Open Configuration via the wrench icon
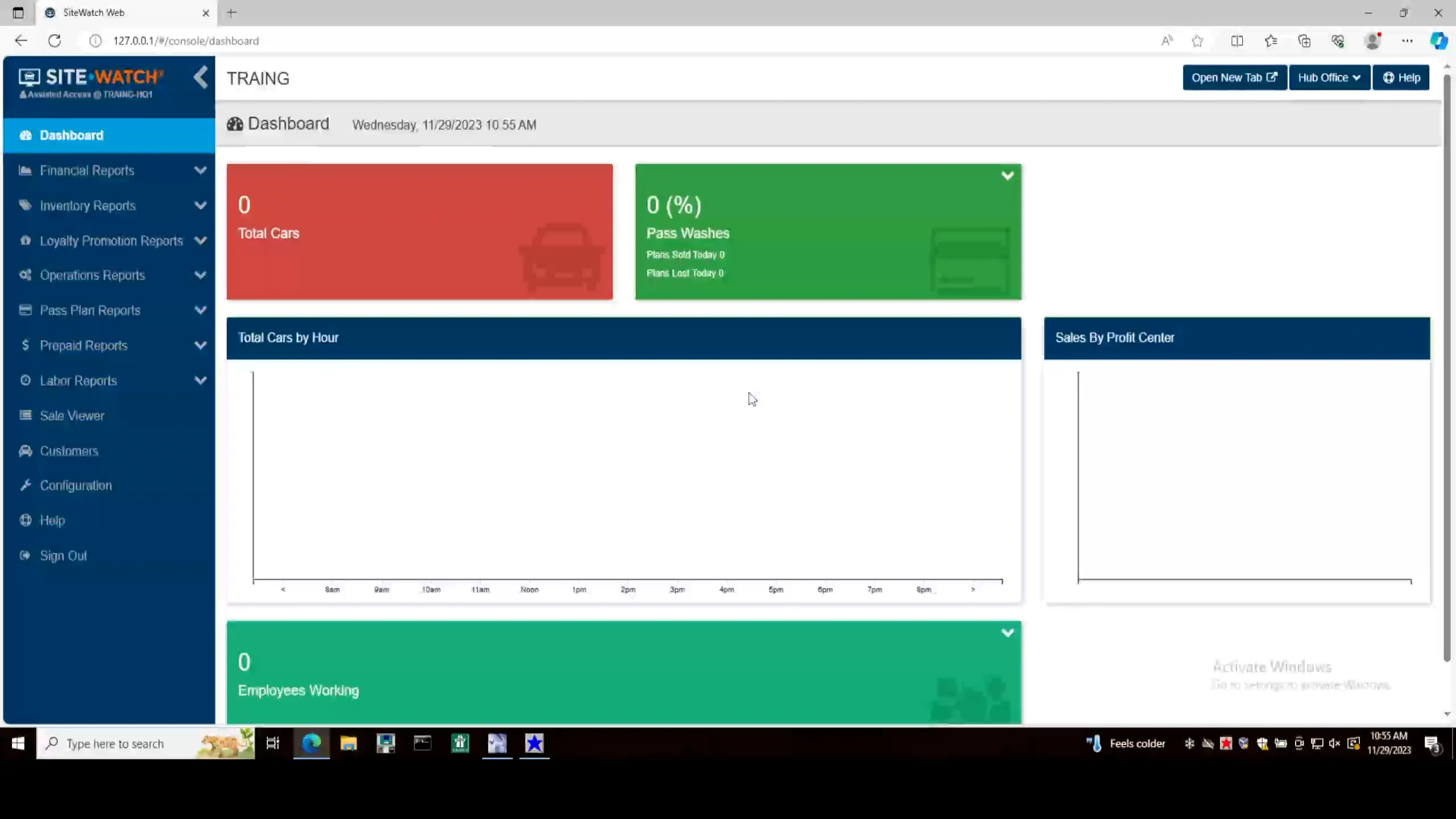The width and height of the screenshot is (1456, 819). [x=26, y=485]
